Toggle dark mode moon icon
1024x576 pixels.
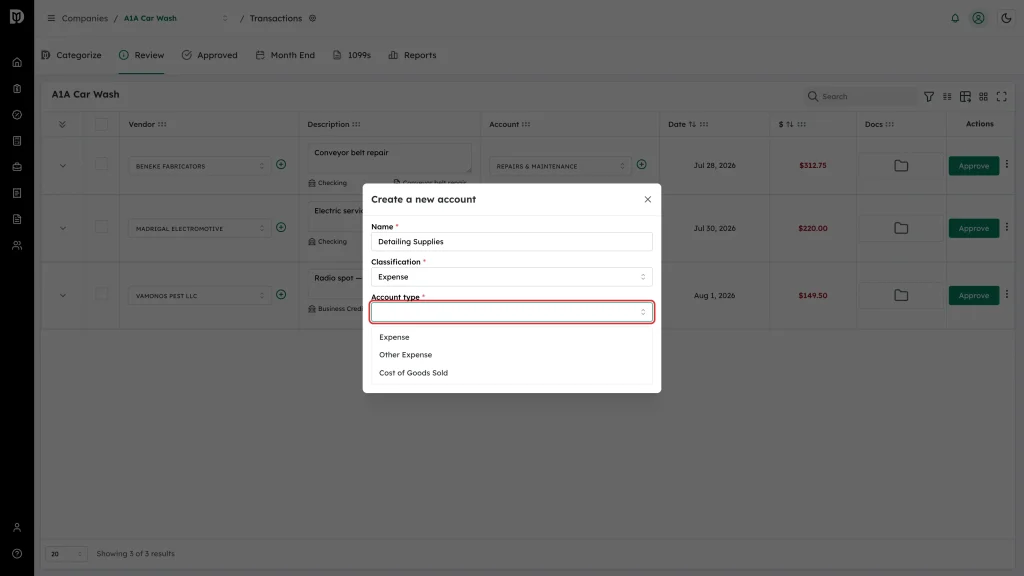(1006, 18)
